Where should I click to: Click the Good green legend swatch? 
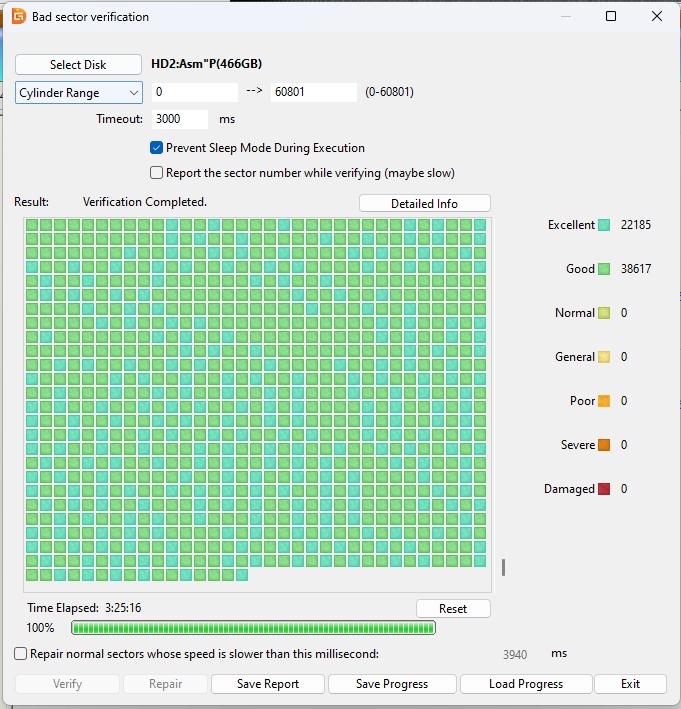604,269
